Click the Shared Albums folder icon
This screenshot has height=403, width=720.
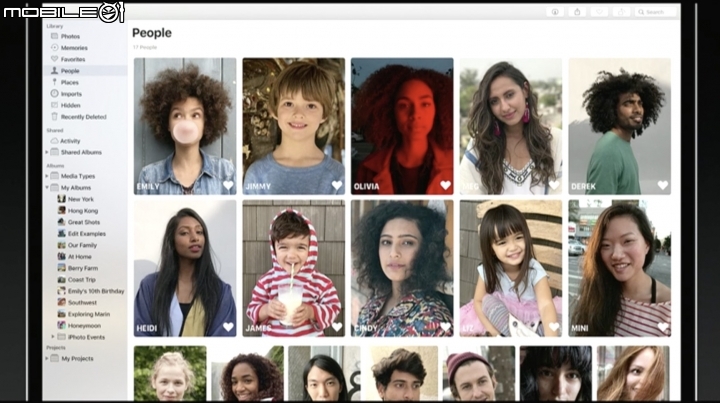tap(55, 152)
